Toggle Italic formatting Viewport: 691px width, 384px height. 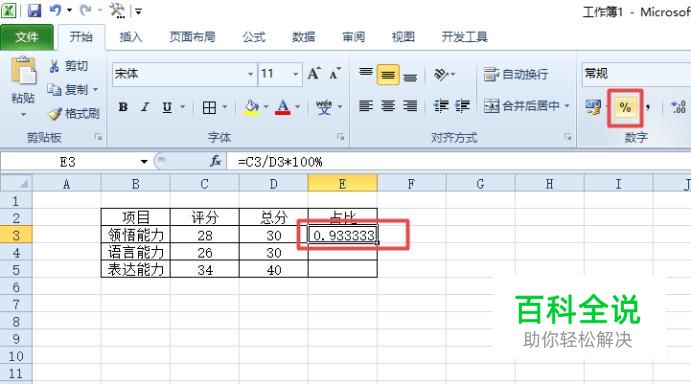pyautogui.click(x=145, y=107)
